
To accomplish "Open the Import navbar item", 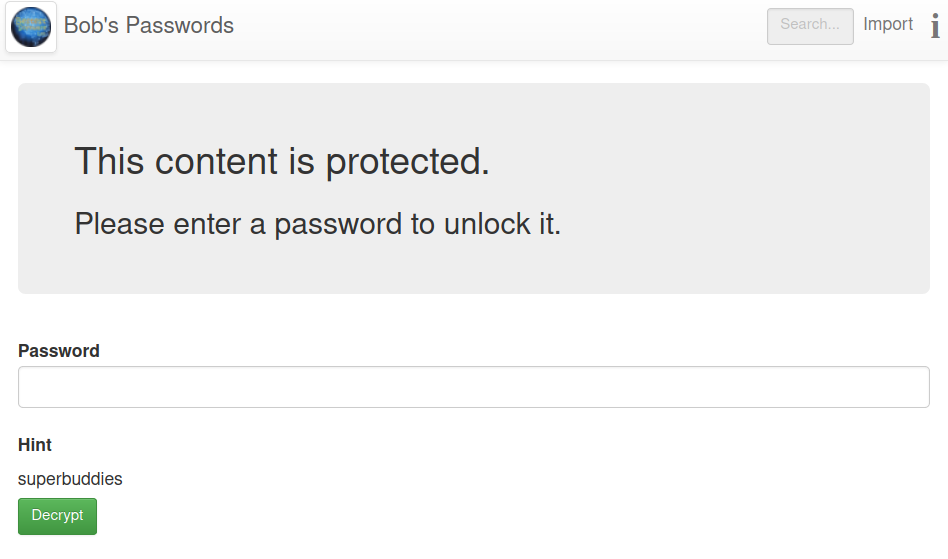I will pyautogui.click(x=888, y=25).
